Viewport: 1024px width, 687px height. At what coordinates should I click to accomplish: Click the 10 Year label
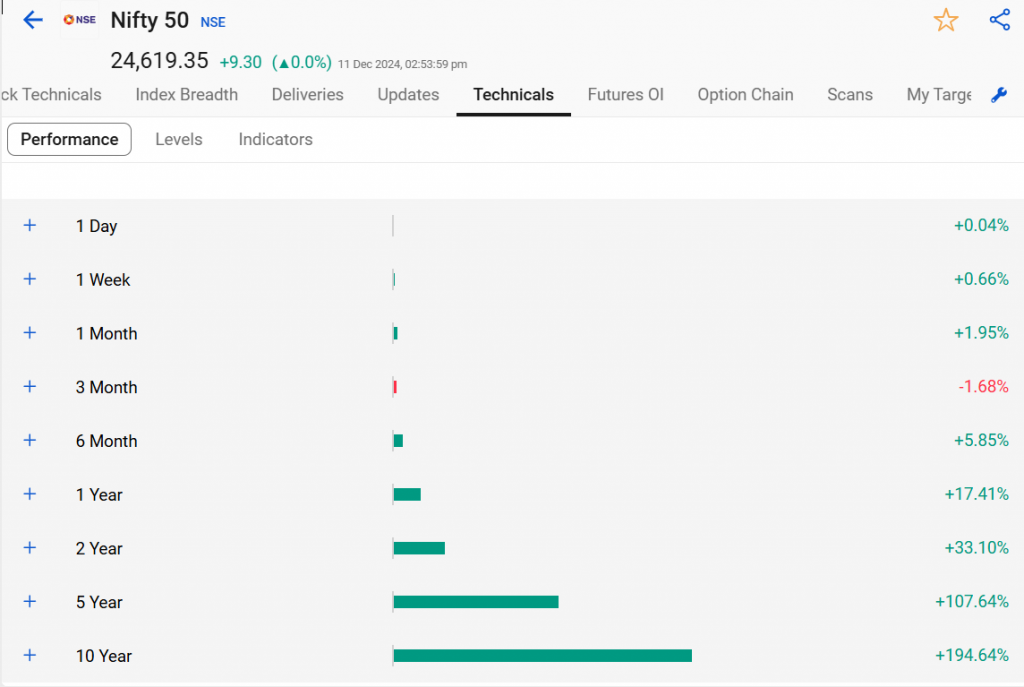(x=104, y=656)
